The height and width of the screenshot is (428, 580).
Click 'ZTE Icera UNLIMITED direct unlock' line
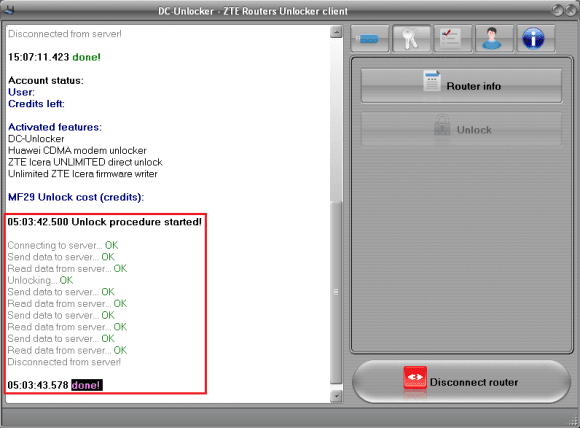85,162
